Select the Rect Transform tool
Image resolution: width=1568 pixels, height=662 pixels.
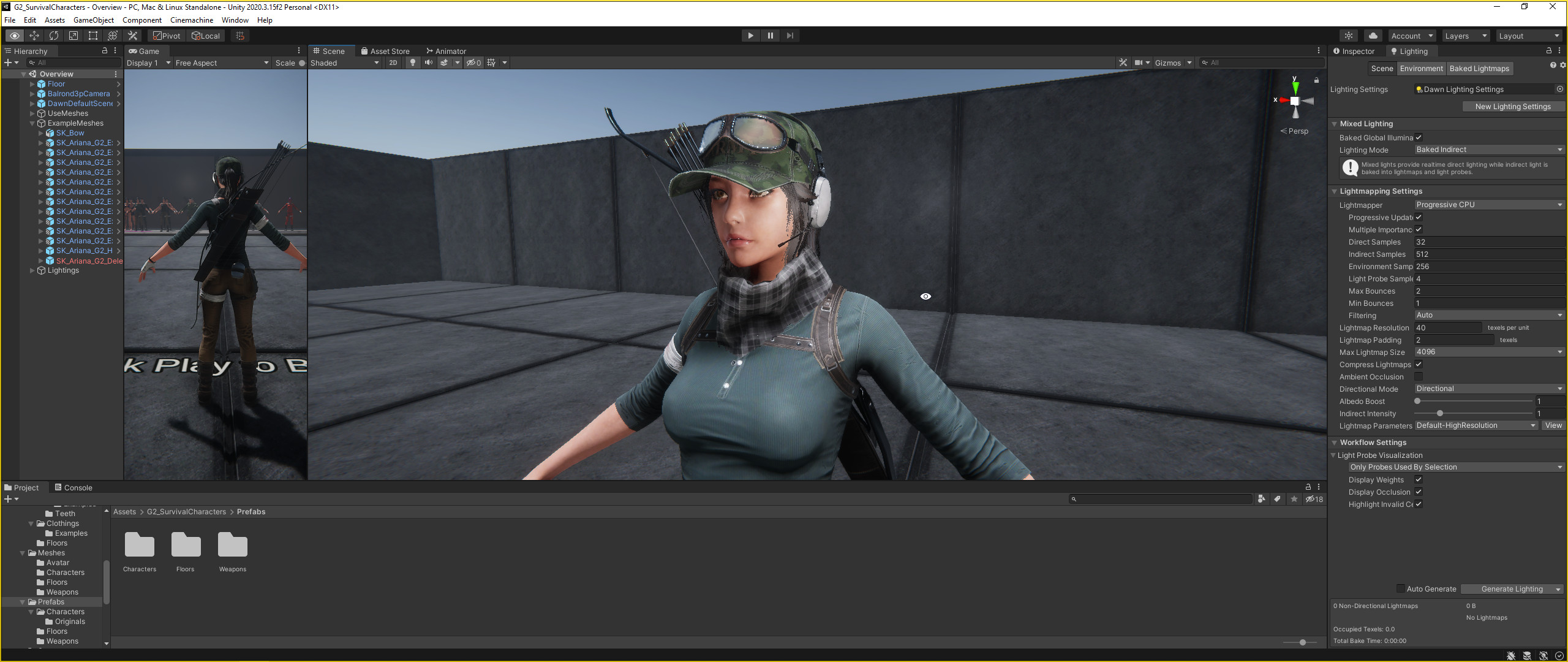pyautogui.click(x=93, y=36)
